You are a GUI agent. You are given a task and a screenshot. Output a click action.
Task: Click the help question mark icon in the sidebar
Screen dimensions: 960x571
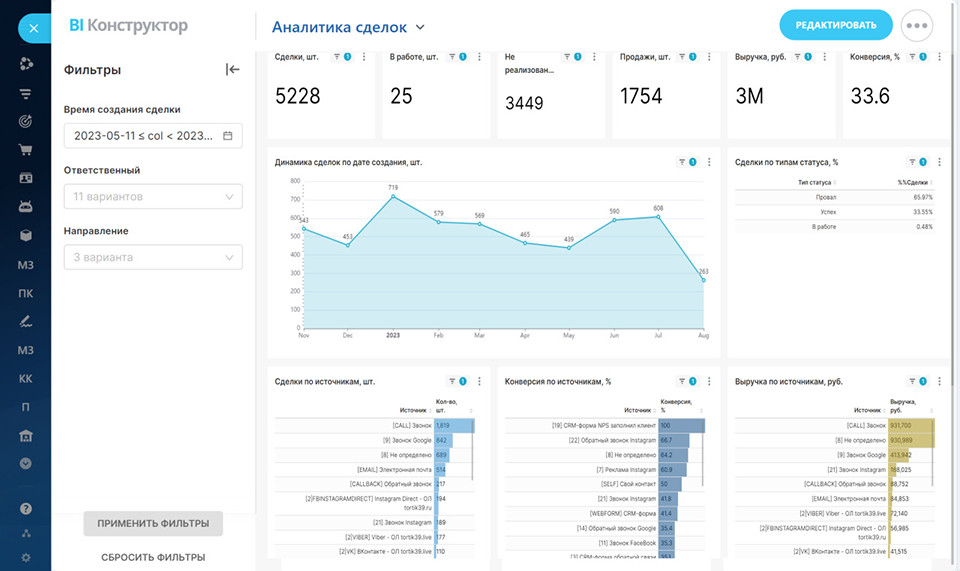click(x=25, y=509)
